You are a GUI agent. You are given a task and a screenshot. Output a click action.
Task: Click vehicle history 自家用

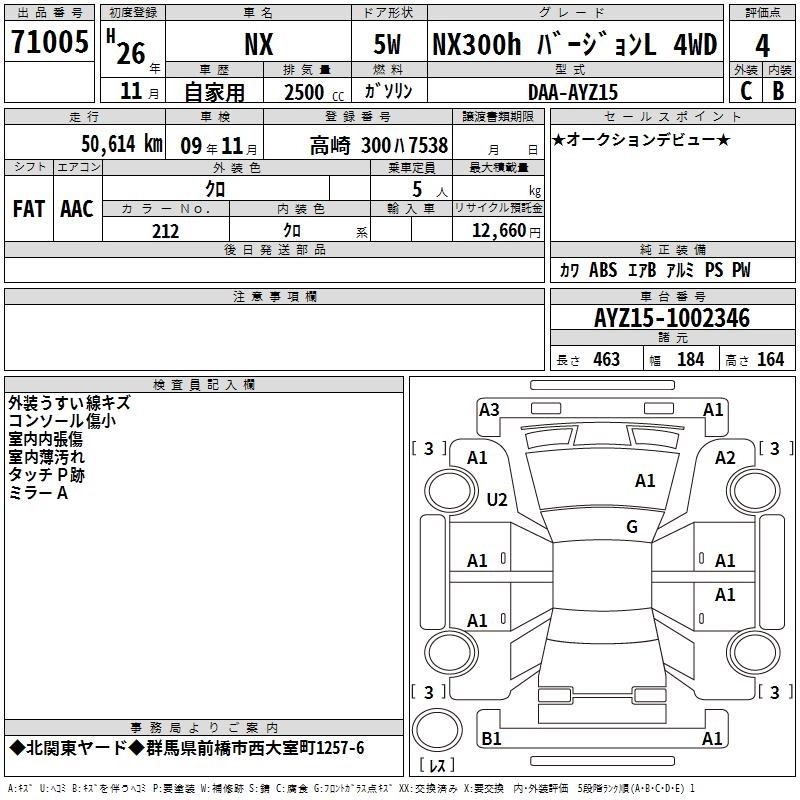[x=214, y=92]
